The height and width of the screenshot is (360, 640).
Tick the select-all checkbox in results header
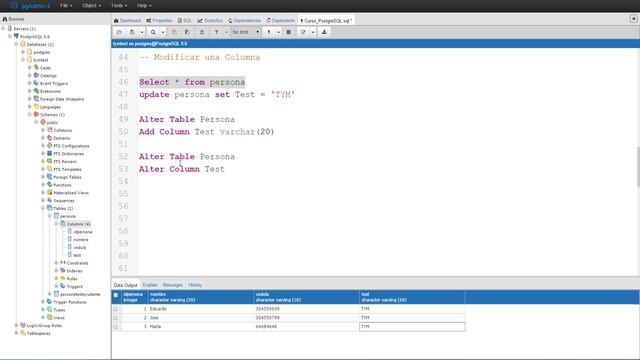point(116,295)
